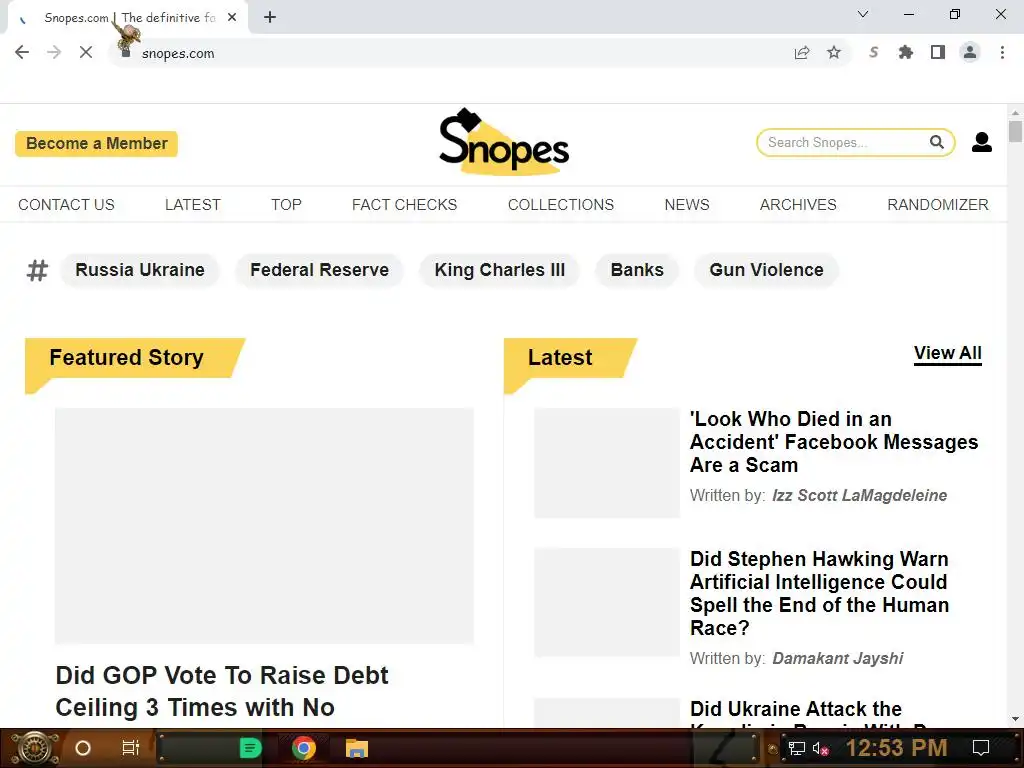Viewport: 1024px width, 768px height.
Task: Open Cortana circle on the taskbar
Action: point(83,748)
